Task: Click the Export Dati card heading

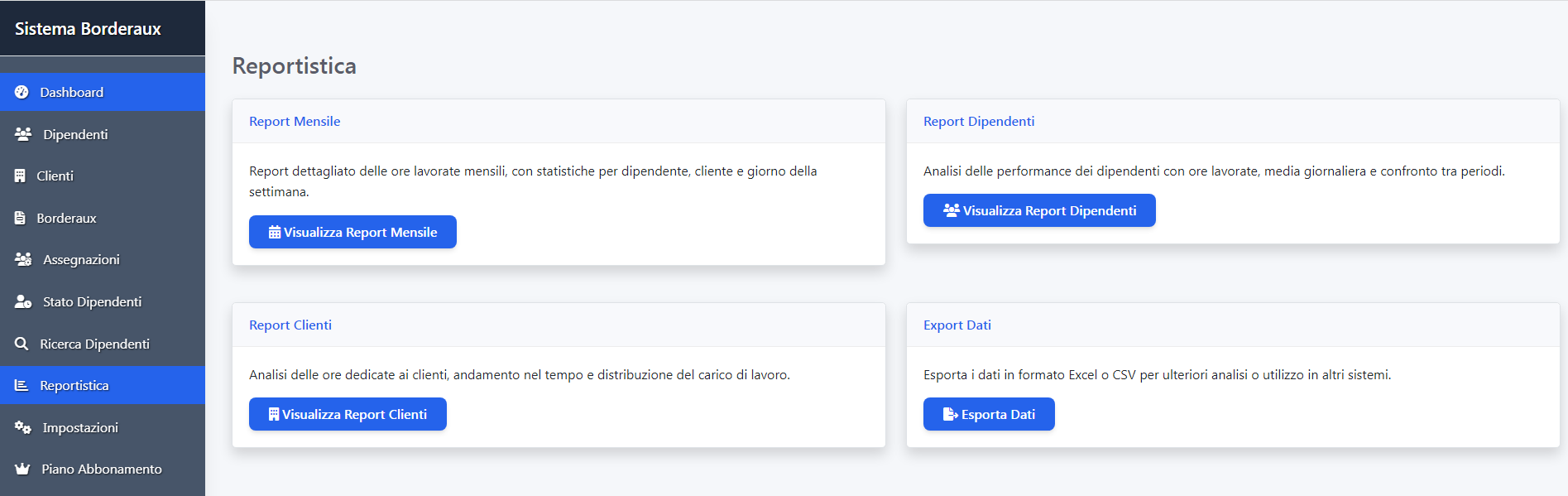Action: (x=957, y=325)
